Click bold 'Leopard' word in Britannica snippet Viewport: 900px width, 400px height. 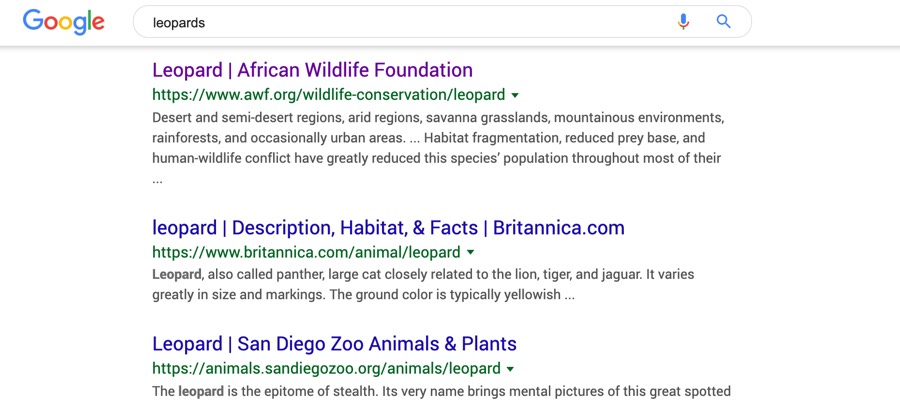pos(177,274)
